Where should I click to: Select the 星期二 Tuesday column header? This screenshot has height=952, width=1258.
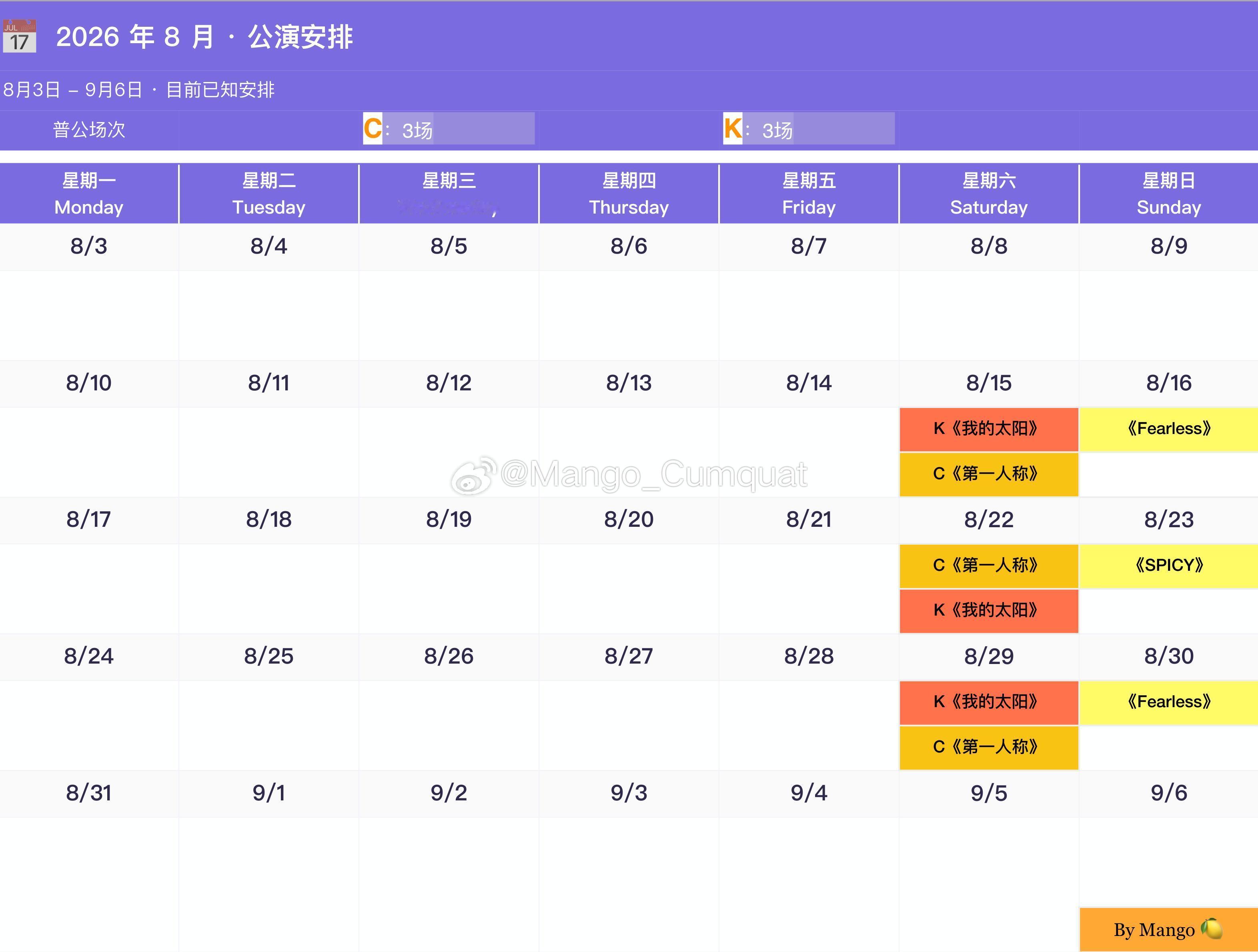(x=269, y=194)
